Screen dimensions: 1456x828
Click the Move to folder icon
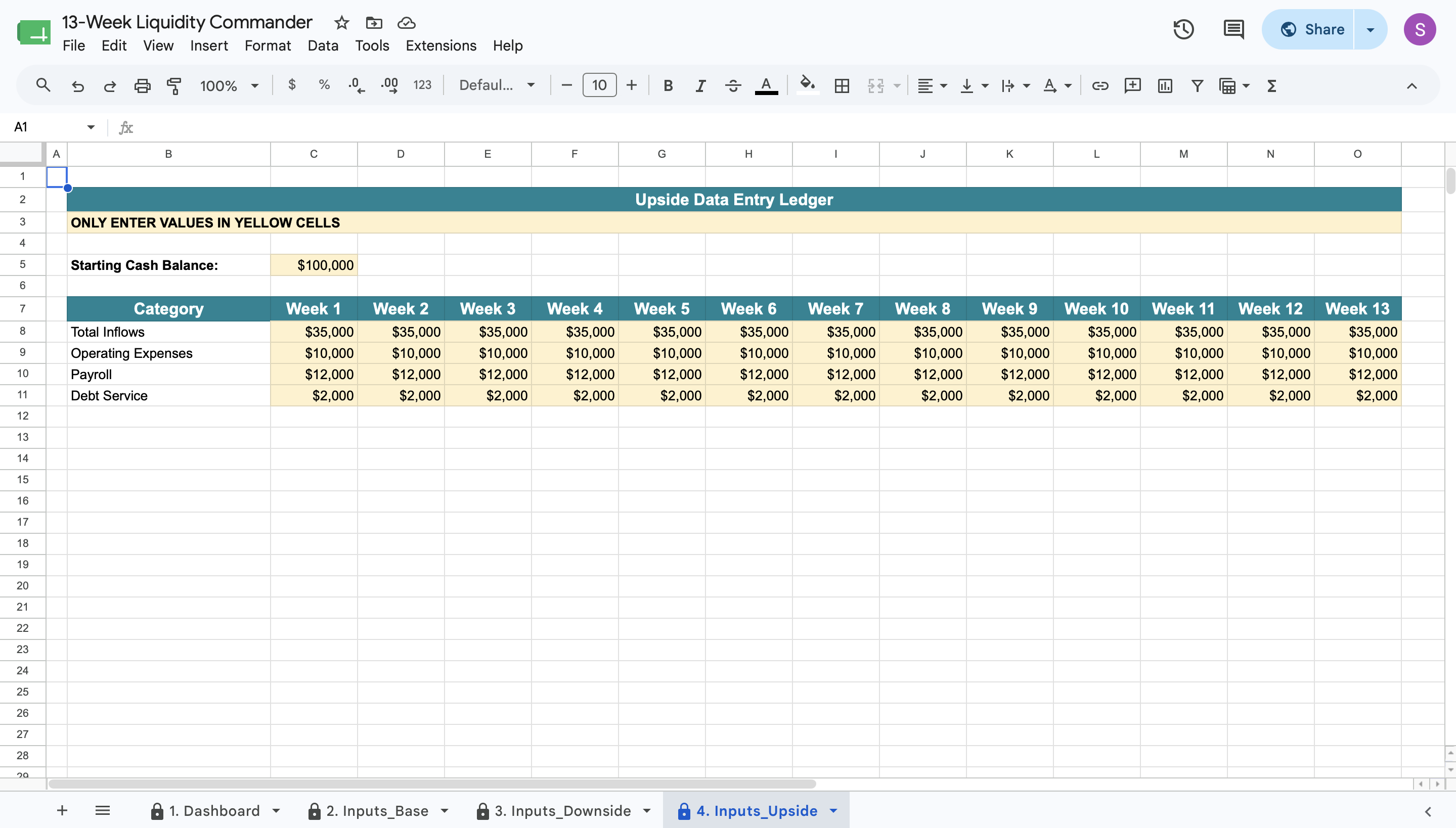374,23
